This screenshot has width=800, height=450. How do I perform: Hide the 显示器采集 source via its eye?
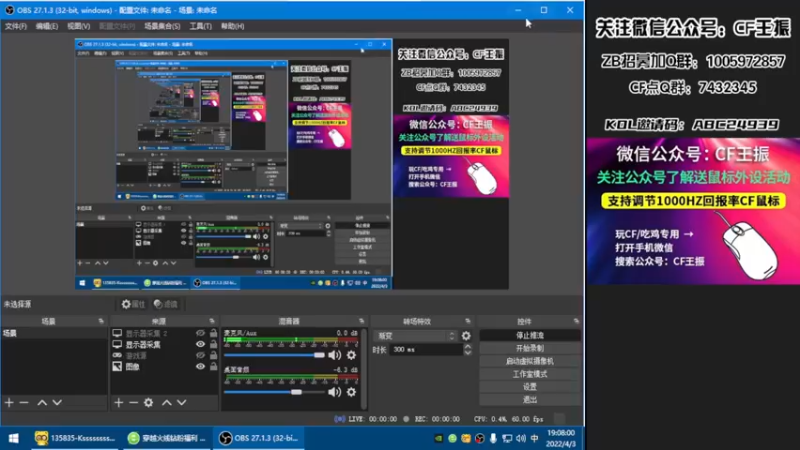pyautogui.click(x=201, y=344)
